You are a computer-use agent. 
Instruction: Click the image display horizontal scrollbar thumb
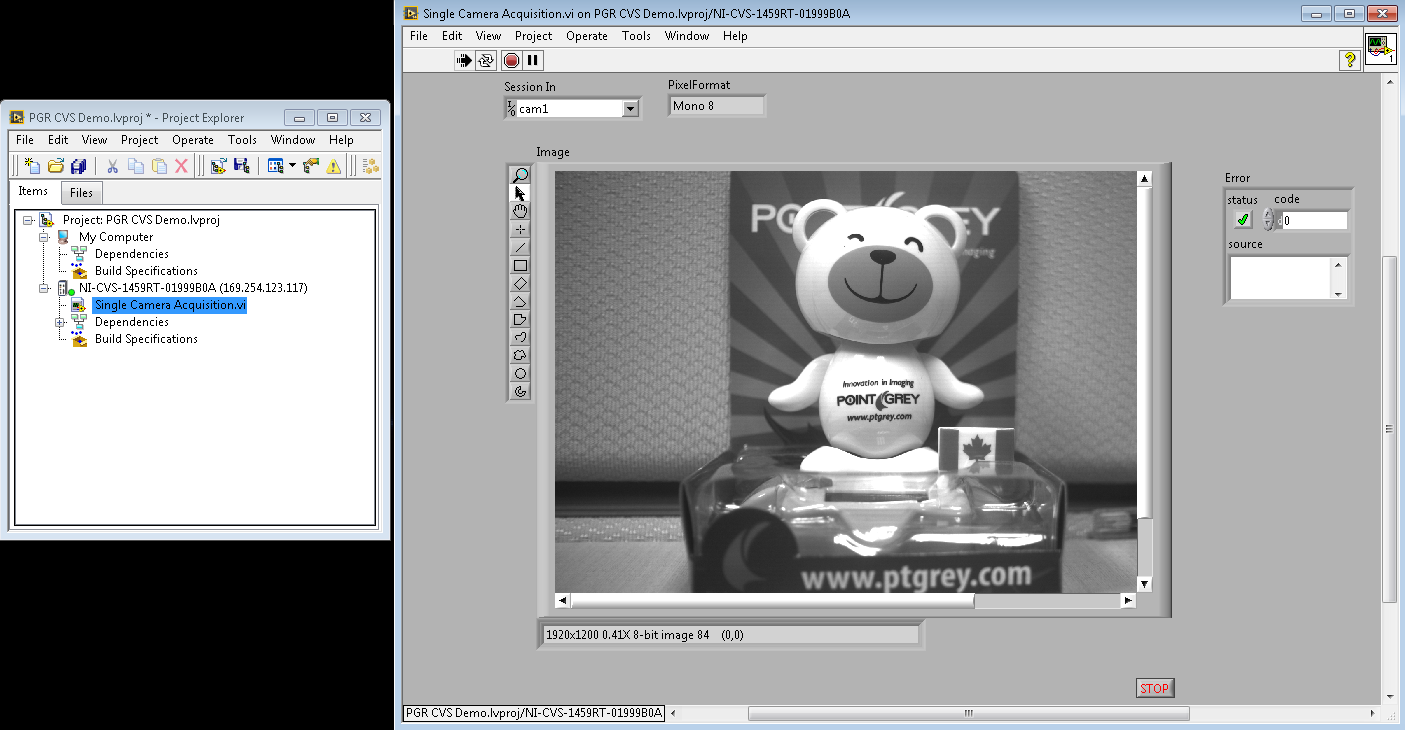pyautogui.click(x=772, y=600)
